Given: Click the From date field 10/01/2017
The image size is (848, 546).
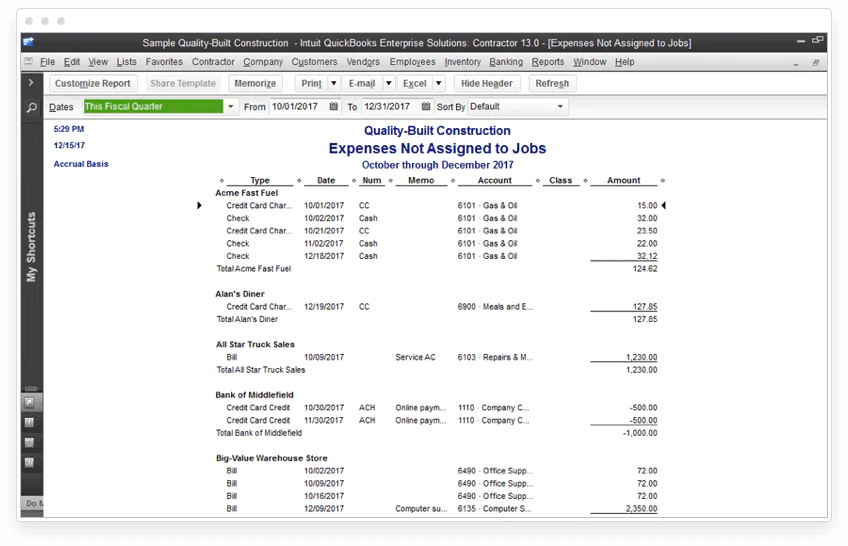Looking at the screenshot, I should (x=299, y=106).
